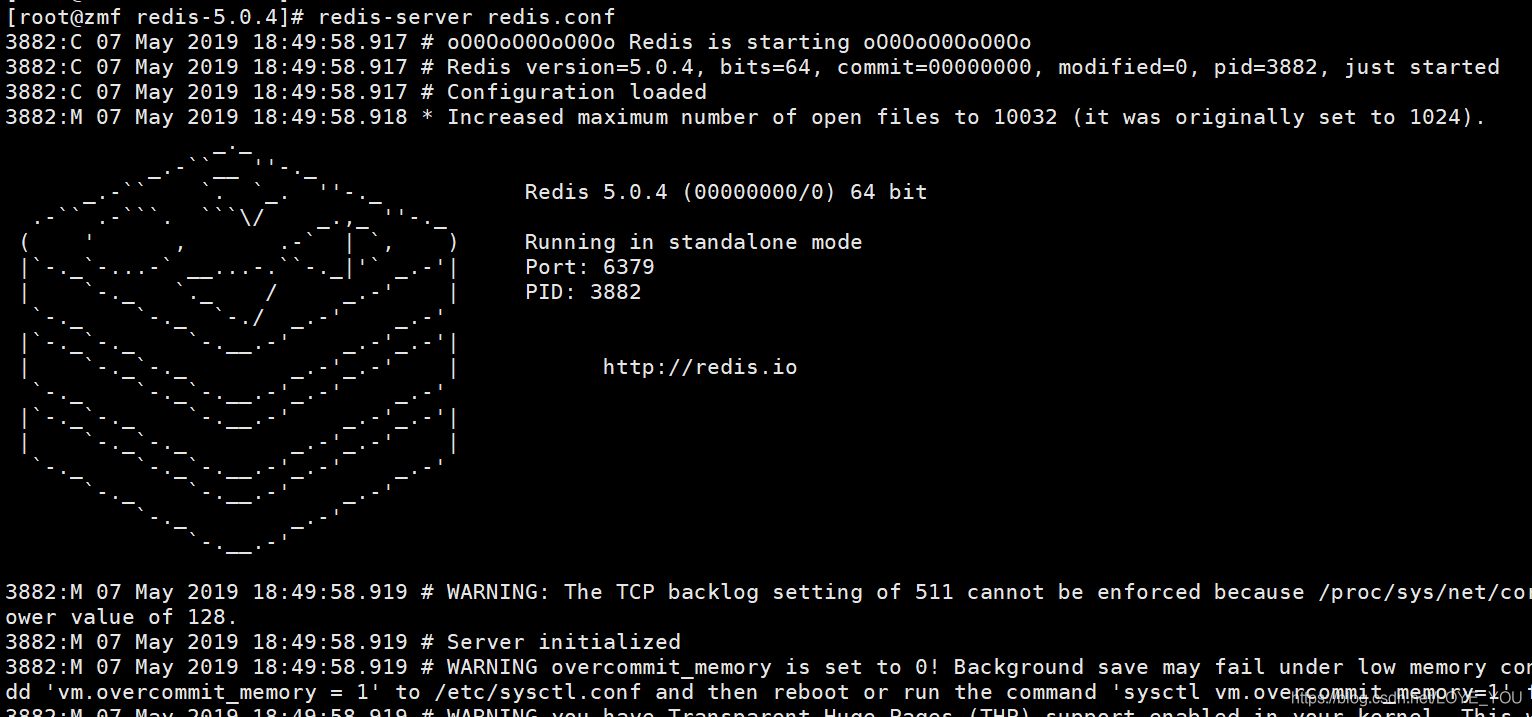Click the 'Server initialized' log message
Screen dimensions: 1532x717
coord(564,642)
